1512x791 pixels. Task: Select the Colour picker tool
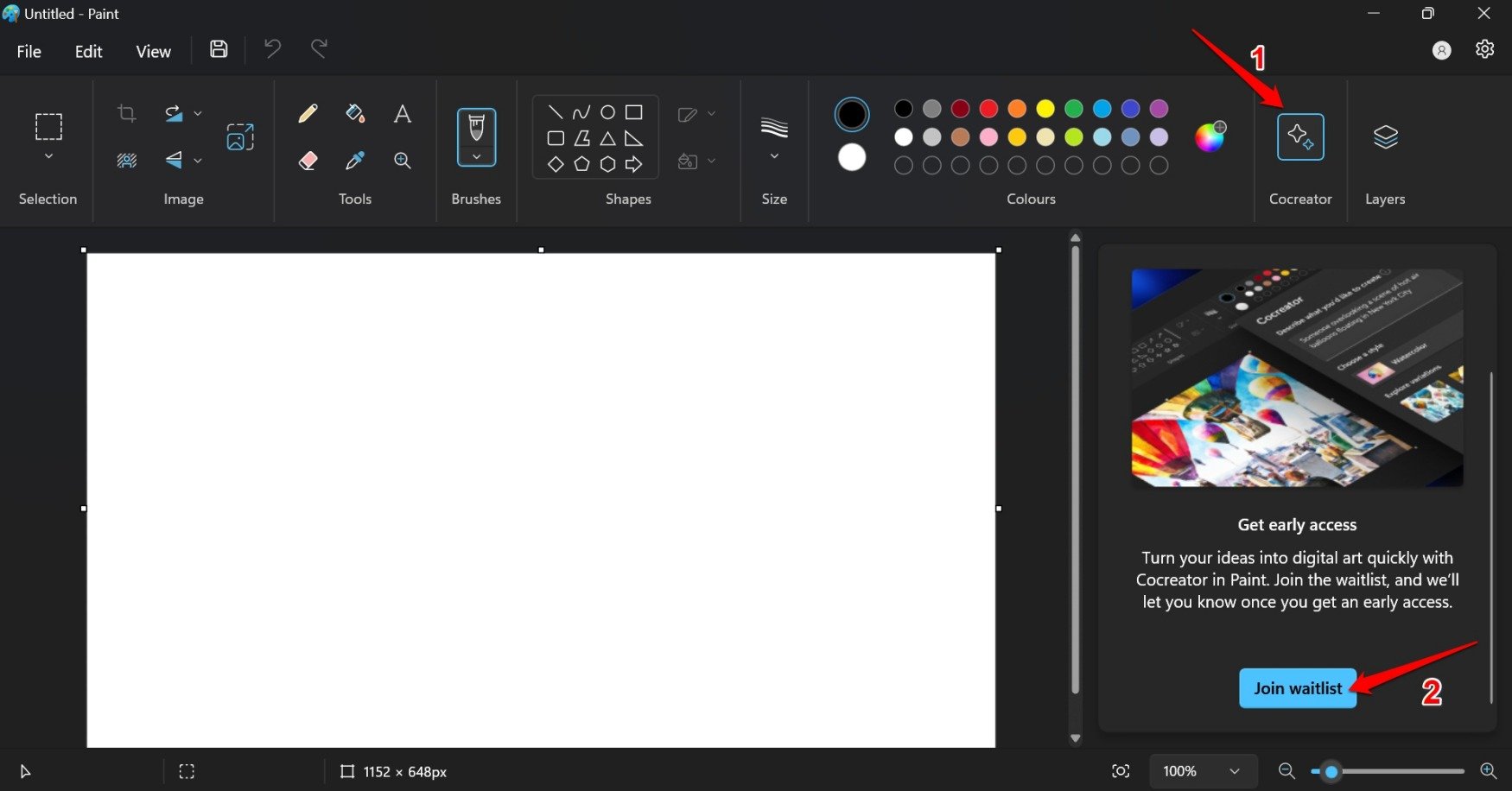[354, 161]
